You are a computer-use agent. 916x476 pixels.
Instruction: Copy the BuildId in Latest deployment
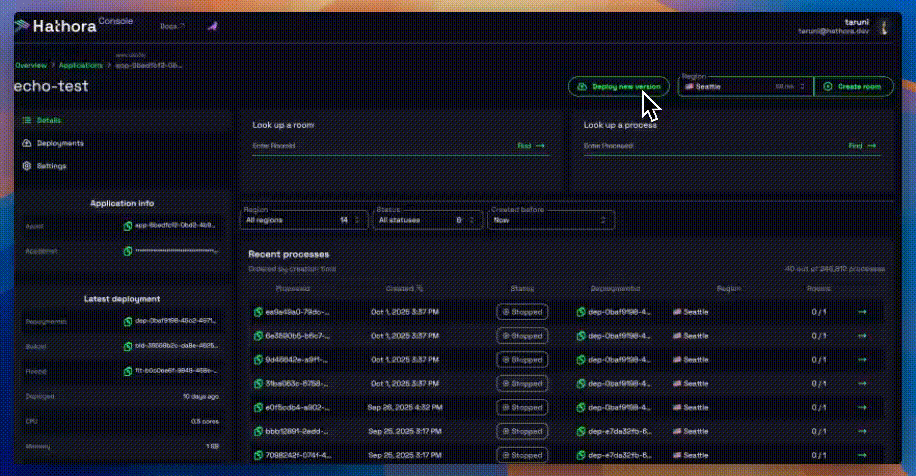[x=128, y=346]
